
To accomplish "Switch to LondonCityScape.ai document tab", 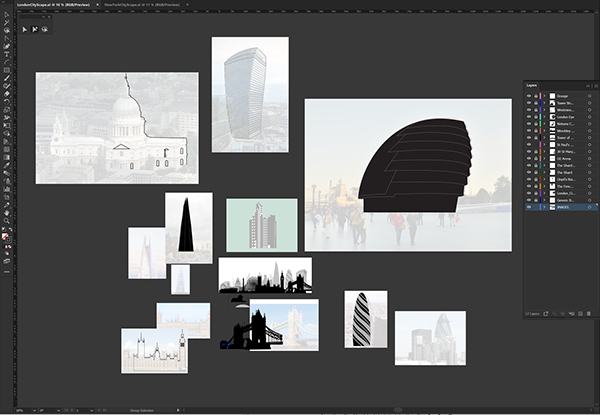I will point(53,5).
